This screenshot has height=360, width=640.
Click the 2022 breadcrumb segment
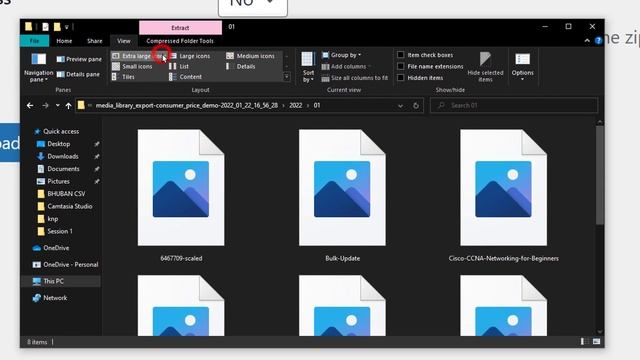pos(296,105)
